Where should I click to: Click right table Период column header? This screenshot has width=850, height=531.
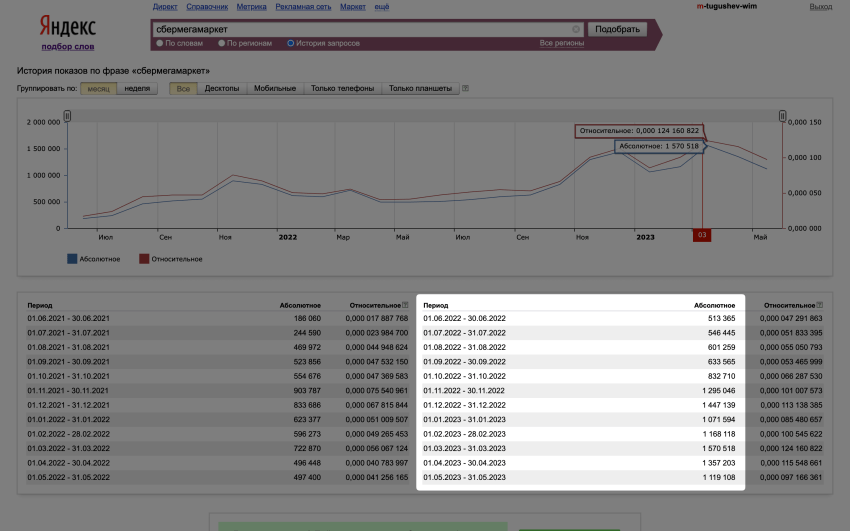click(x=436, y=306)
